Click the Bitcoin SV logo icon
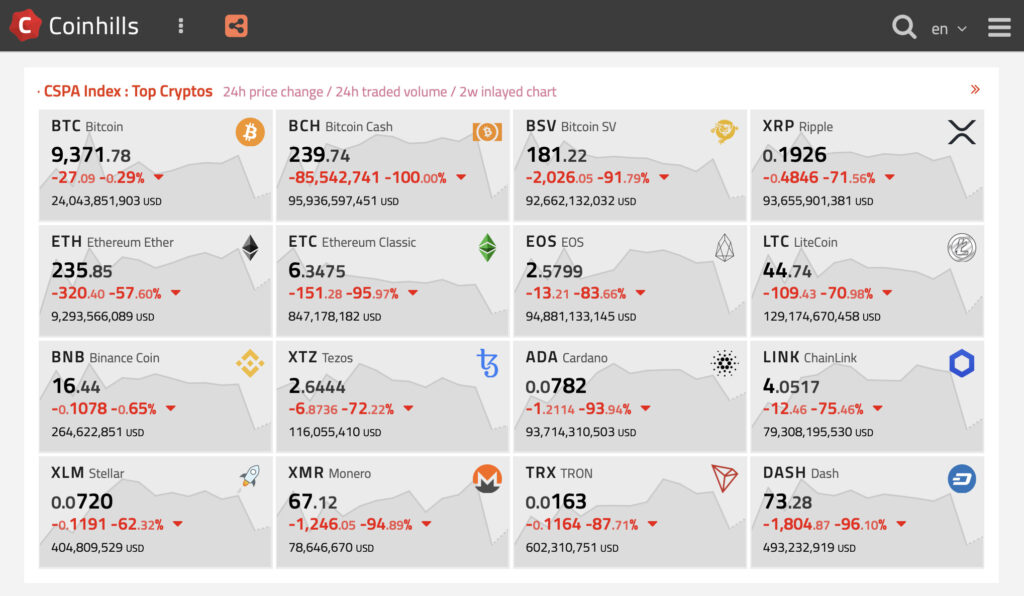The height and width of the screenshot is (596, 1024). coord(724,131)
